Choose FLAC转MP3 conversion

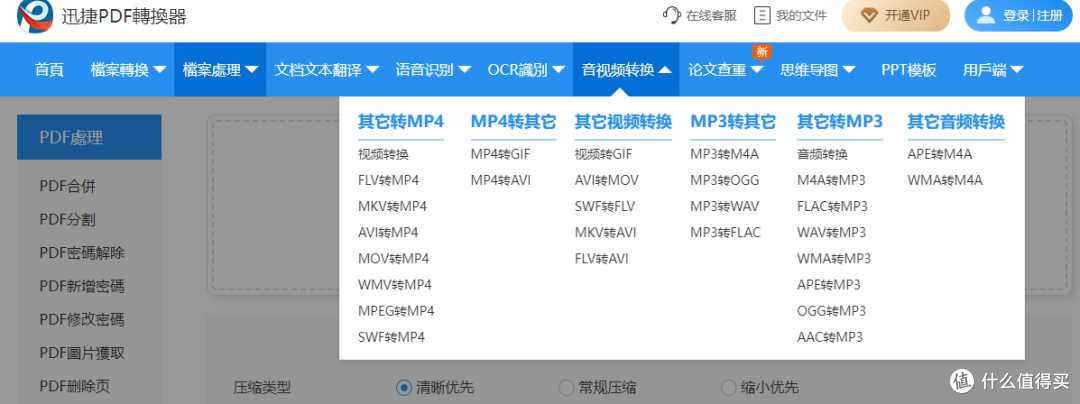(x=832, y=206)
